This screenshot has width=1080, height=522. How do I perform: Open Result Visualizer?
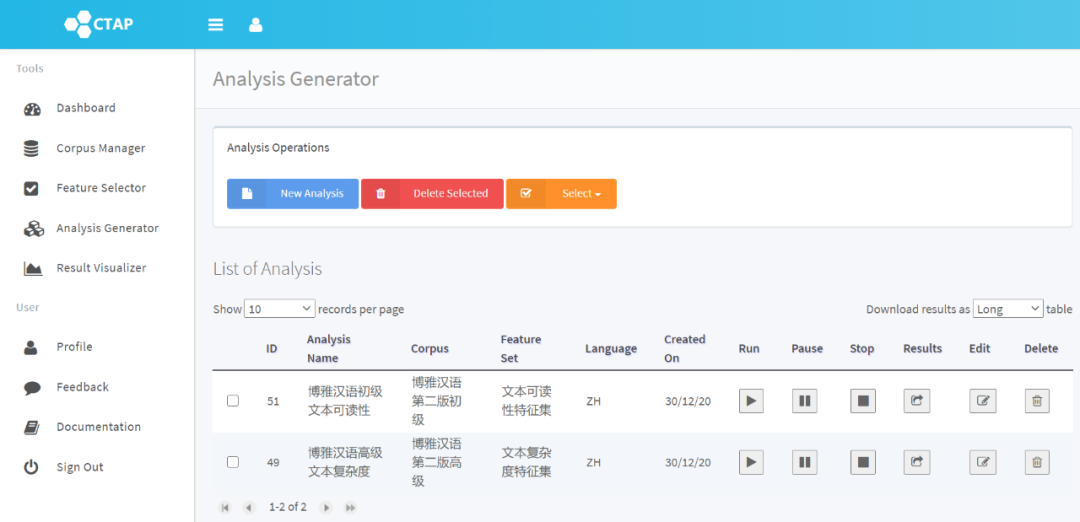pyautogui.click(x=101, y=268)
